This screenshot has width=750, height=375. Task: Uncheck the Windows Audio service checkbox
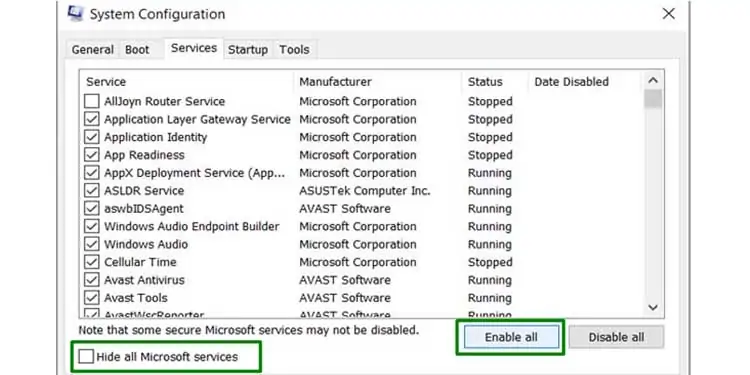click(91, 244)
